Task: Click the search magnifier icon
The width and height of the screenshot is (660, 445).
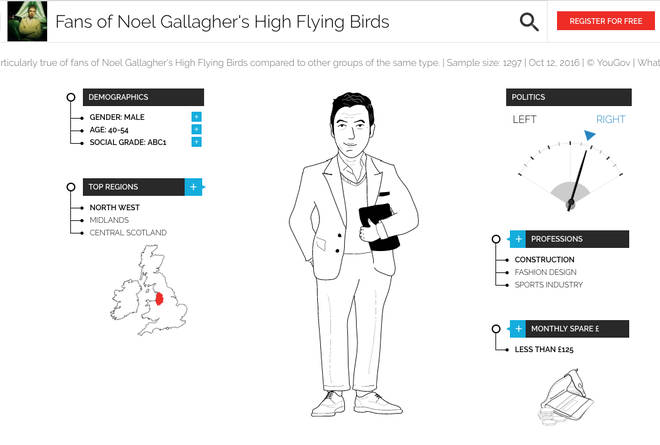Action: 529,21
